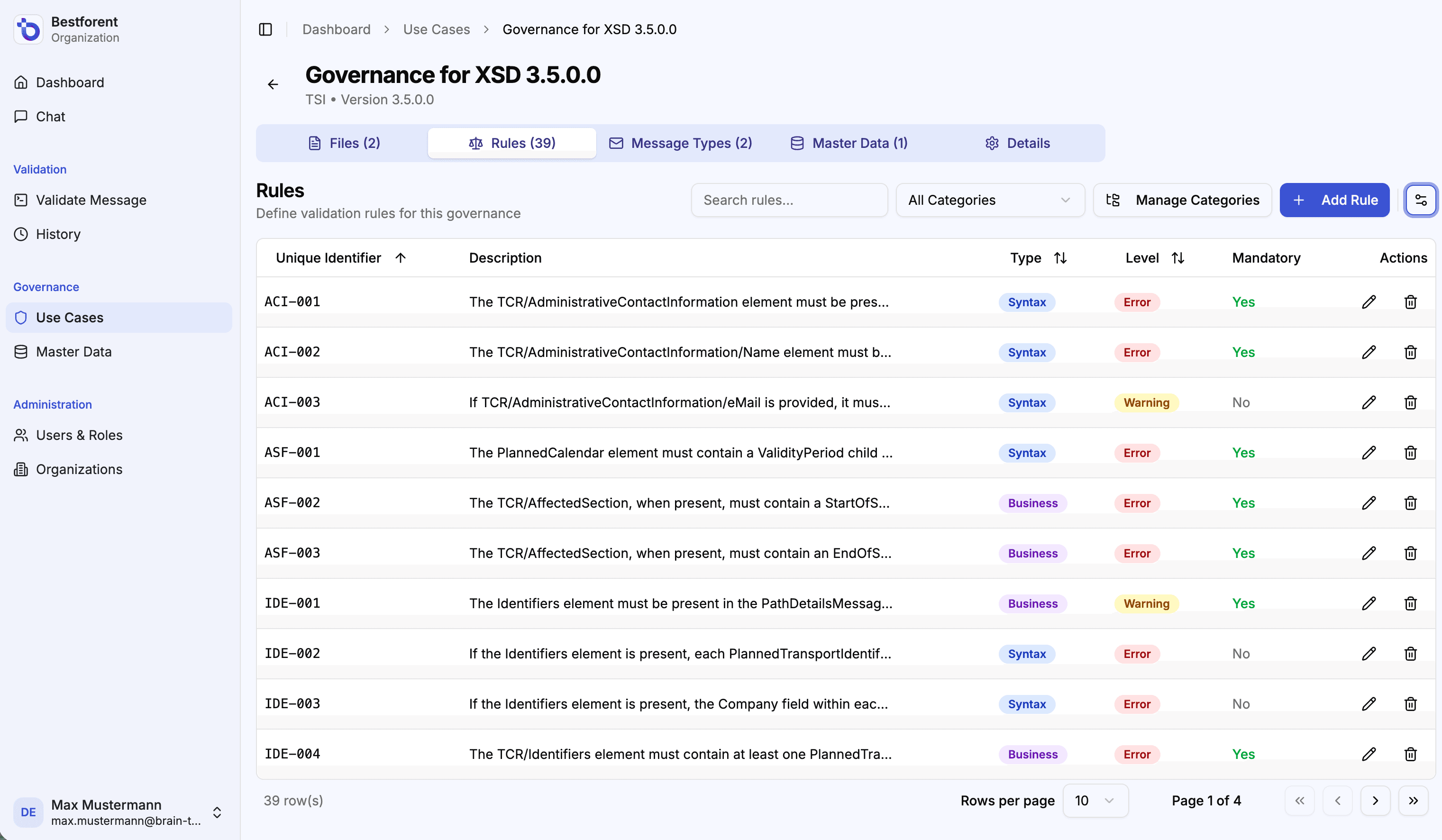Edit rule ACI-001 with the pencil icon

point(1369,302)
